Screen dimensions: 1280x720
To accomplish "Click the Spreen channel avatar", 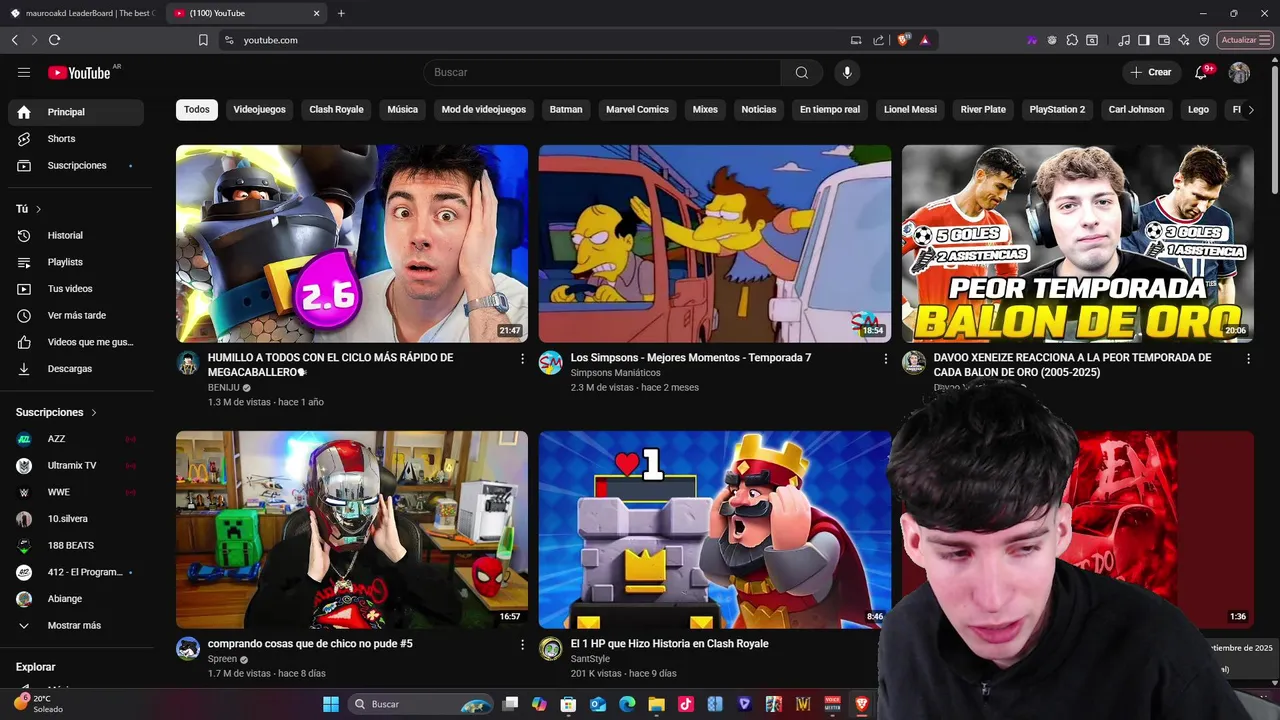I will point(188,648).
